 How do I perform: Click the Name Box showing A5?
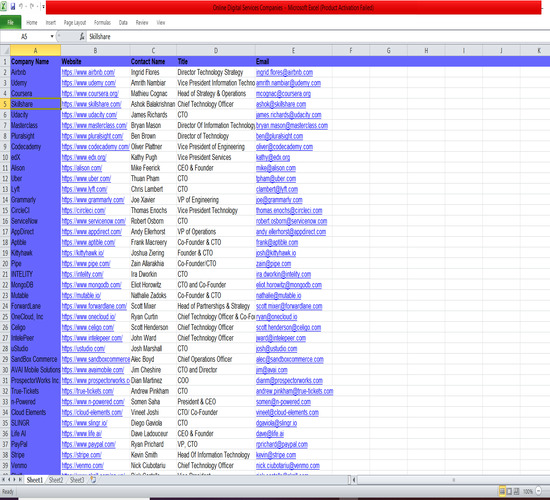coord(25,36)
